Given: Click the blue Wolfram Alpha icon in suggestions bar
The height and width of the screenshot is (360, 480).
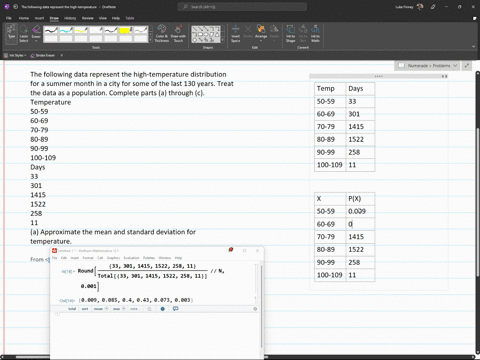Looking at the screenshot, I should [163, 309].
